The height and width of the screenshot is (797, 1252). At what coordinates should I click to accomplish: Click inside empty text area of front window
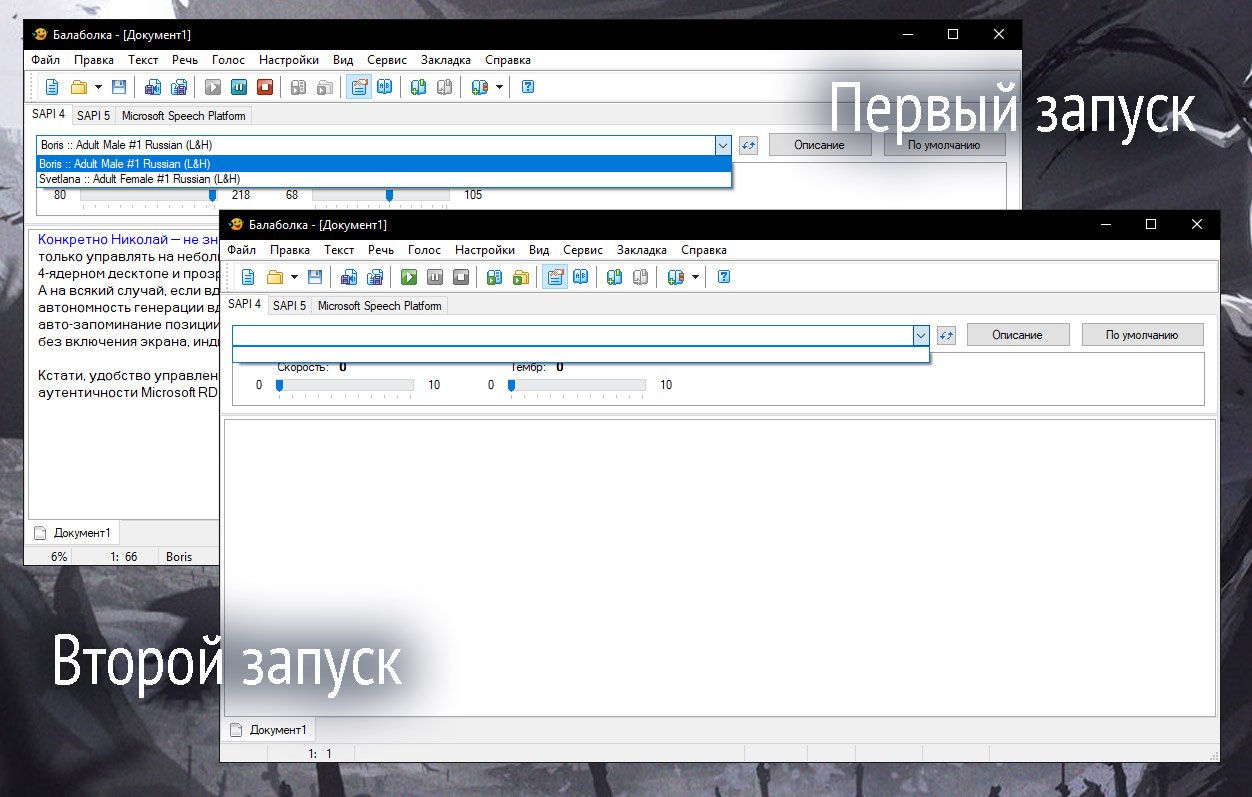[719, 567]
